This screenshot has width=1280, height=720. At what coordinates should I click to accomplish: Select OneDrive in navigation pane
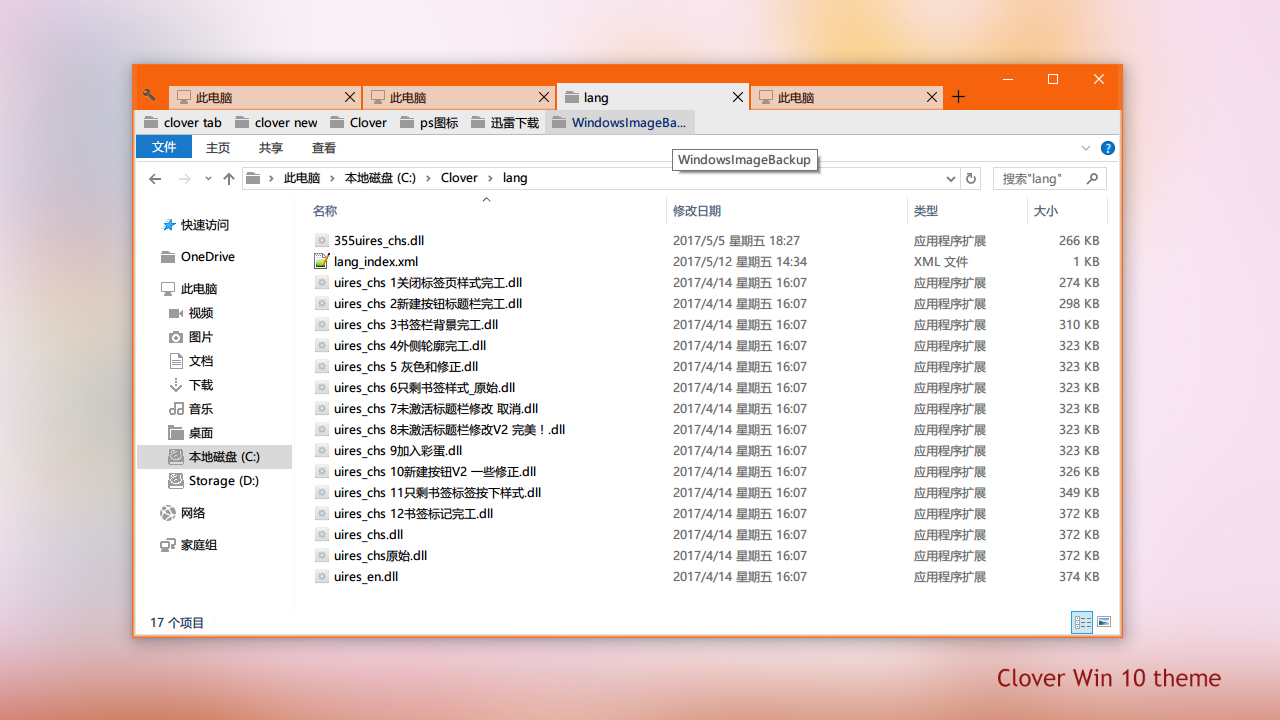[x=207, y=257]
